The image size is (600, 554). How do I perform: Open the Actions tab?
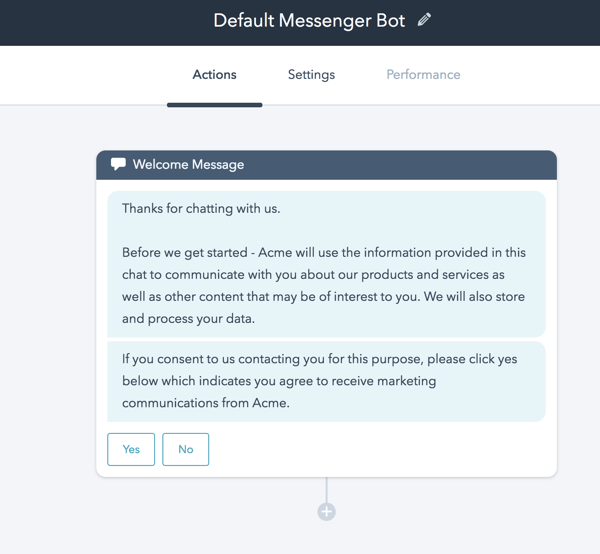click(214, 75)
